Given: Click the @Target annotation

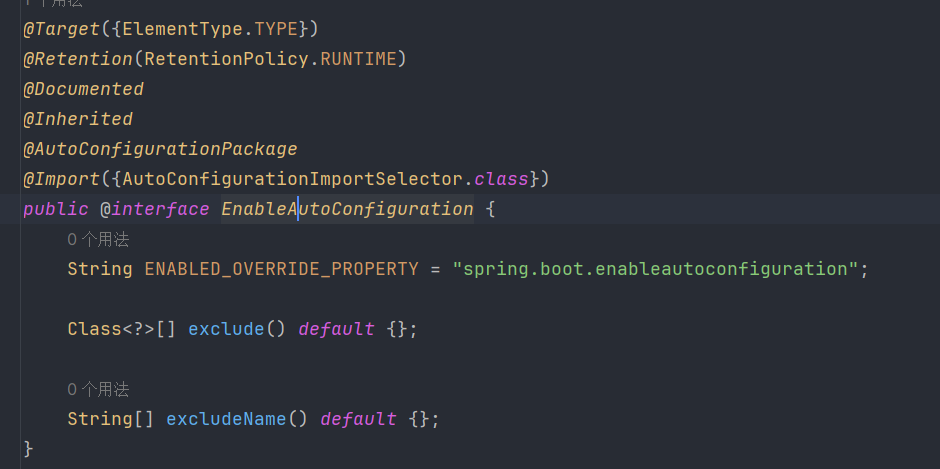Looking at the screenshot, I should [x=60, y=29].
